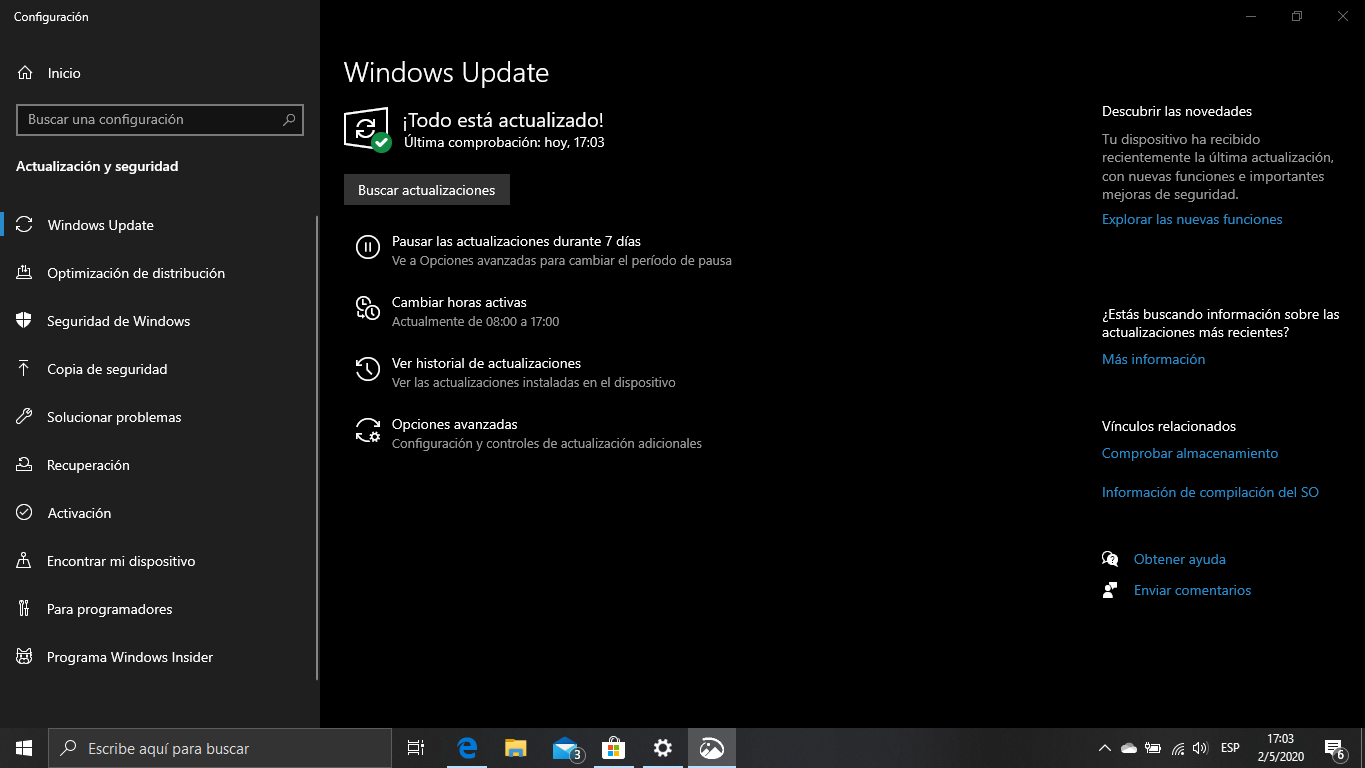Click the Más información link

pyautogui.click(x=1153, y=359)
